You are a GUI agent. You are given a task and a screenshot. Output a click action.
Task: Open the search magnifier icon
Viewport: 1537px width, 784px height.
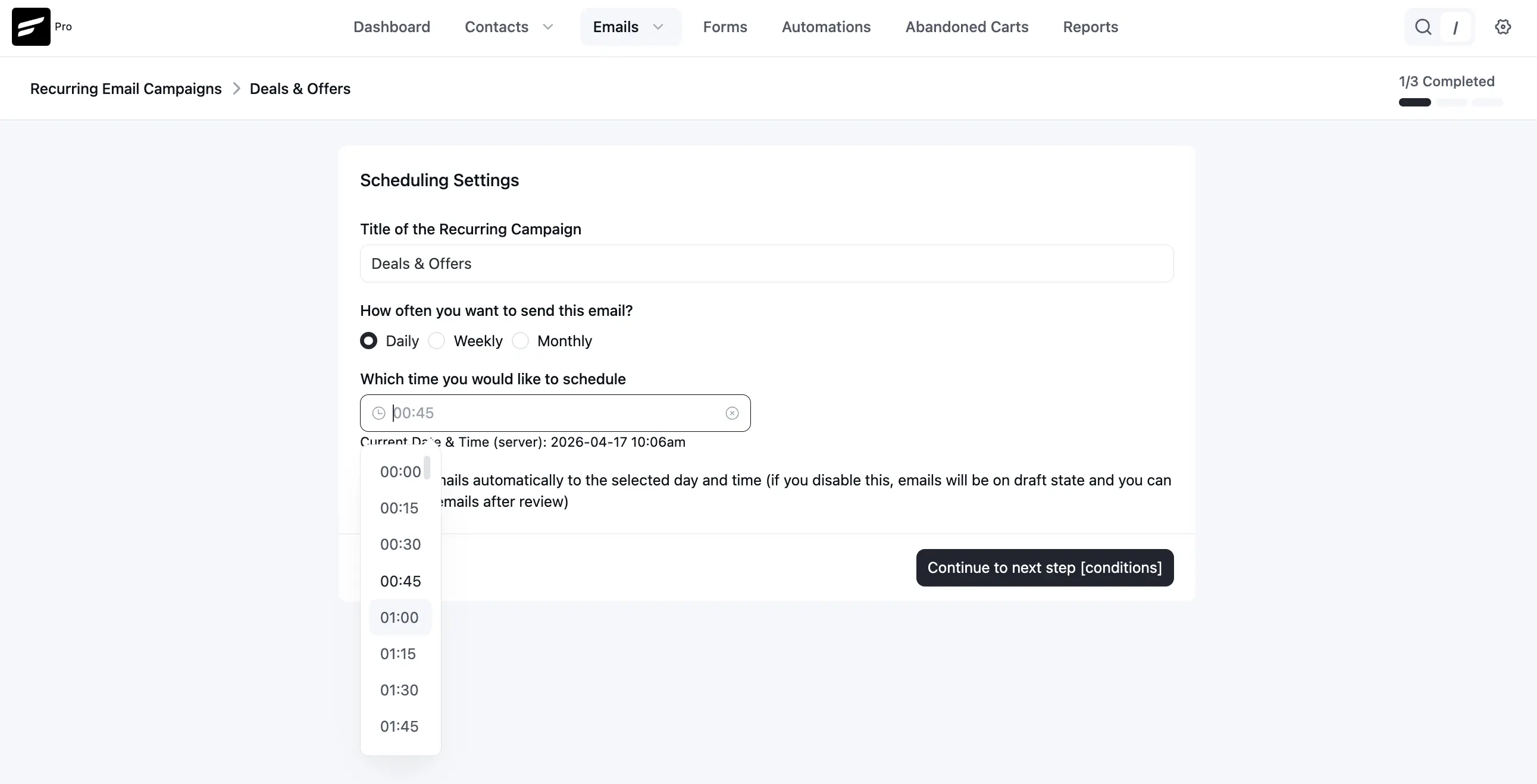1423,27
